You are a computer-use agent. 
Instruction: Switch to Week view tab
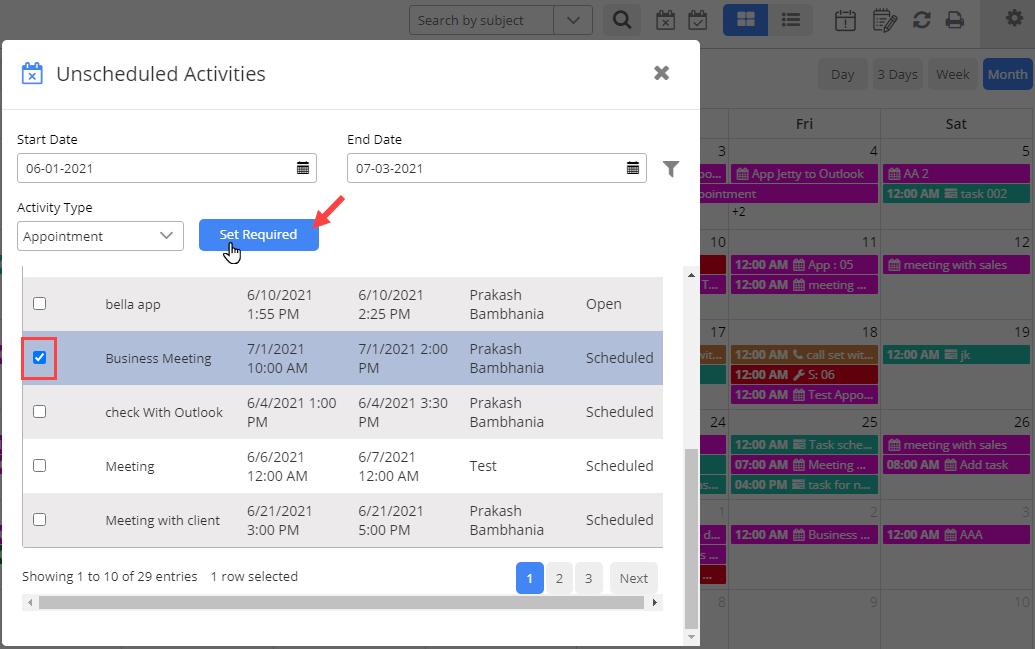(x=952, y=74)
